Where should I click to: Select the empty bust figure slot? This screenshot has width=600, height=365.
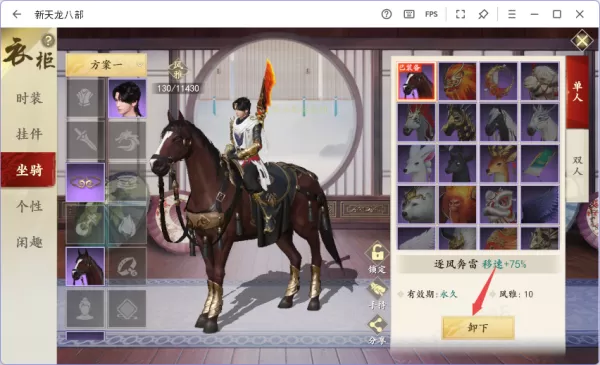click(85, 308)
